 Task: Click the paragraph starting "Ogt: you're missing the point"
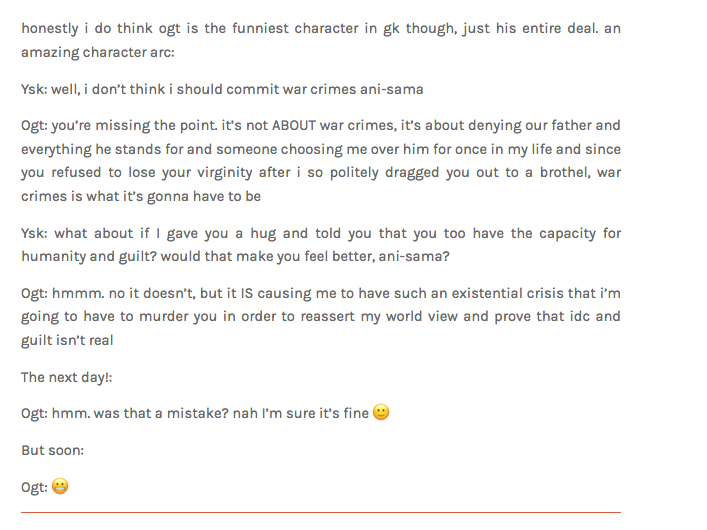tap(321, 161)
